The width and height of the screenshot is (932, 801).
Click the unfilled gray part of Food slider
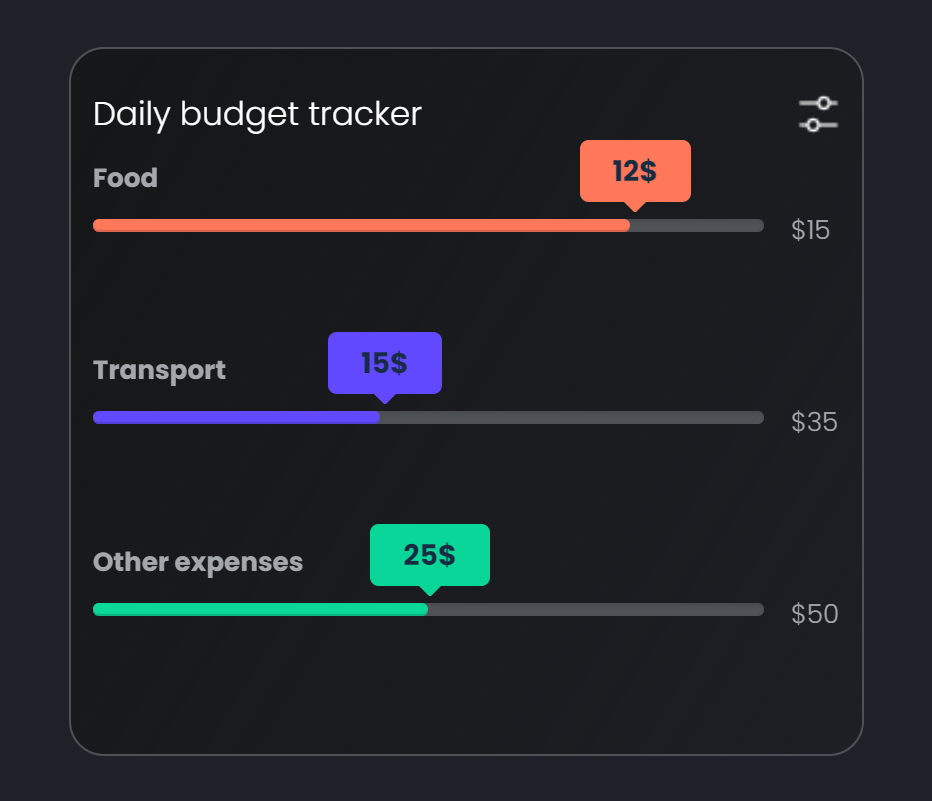pyautogui.click(x=697, y=225)
